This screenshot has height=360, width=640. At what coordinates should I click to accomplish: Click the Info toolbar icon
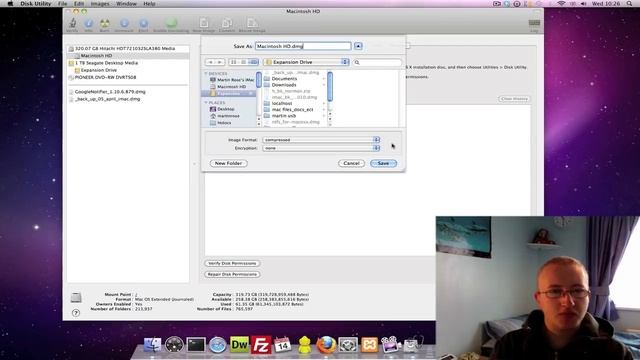coord(89,24)
